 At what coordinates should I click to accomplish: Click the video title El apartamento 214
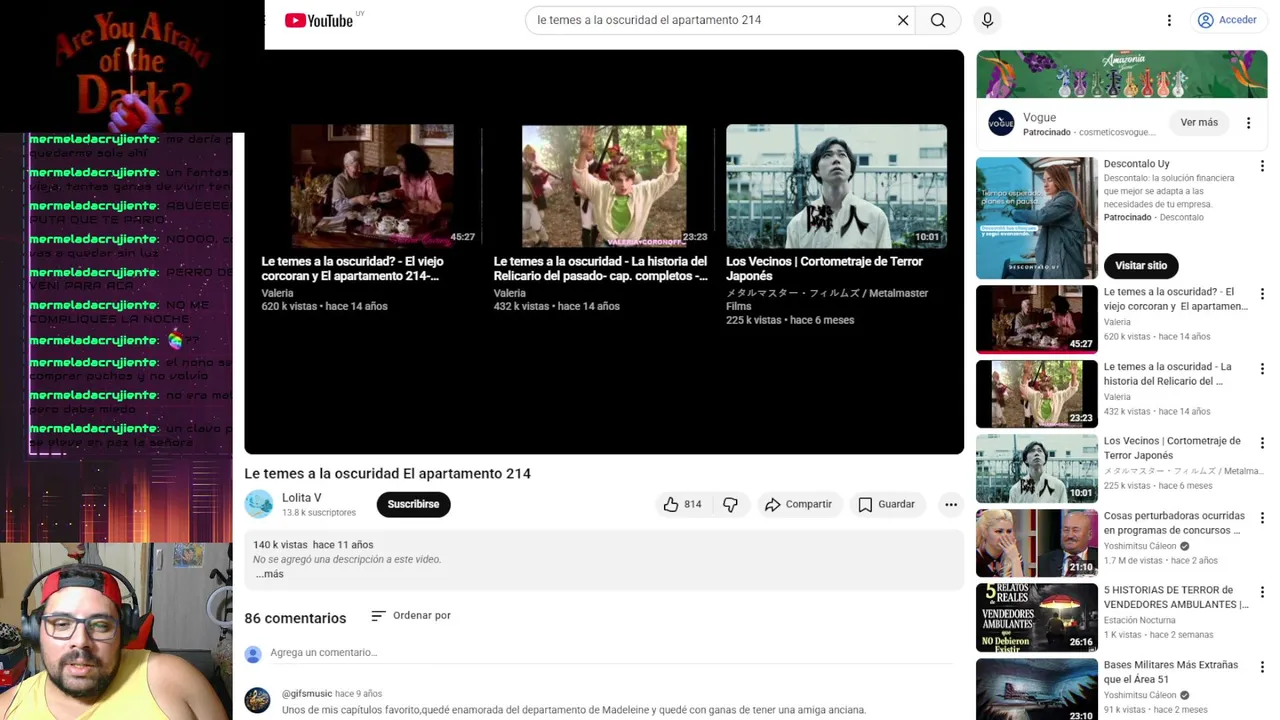[387, 474]
